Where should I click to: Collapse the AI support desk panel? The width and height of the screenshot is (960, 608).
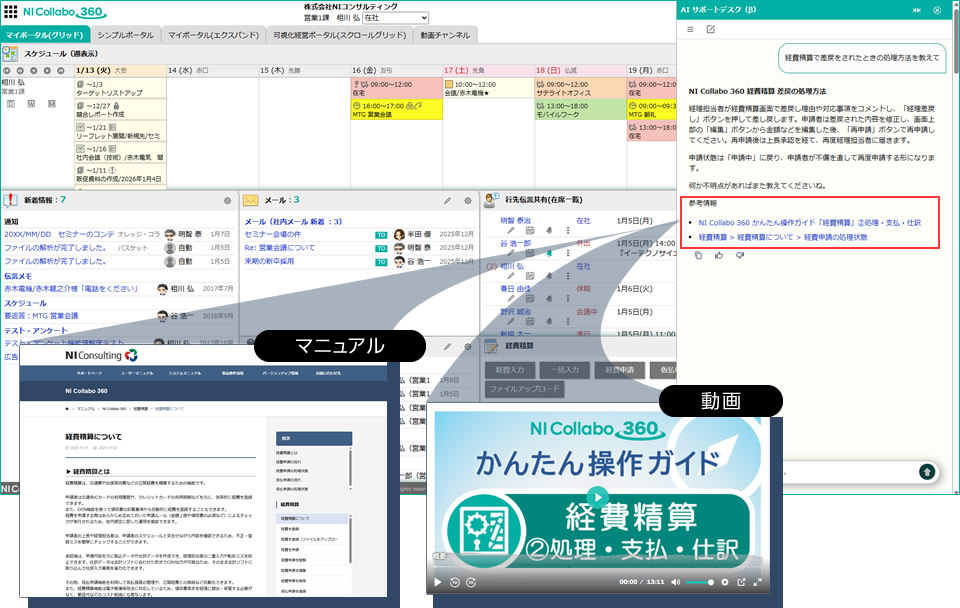point(916,9)
